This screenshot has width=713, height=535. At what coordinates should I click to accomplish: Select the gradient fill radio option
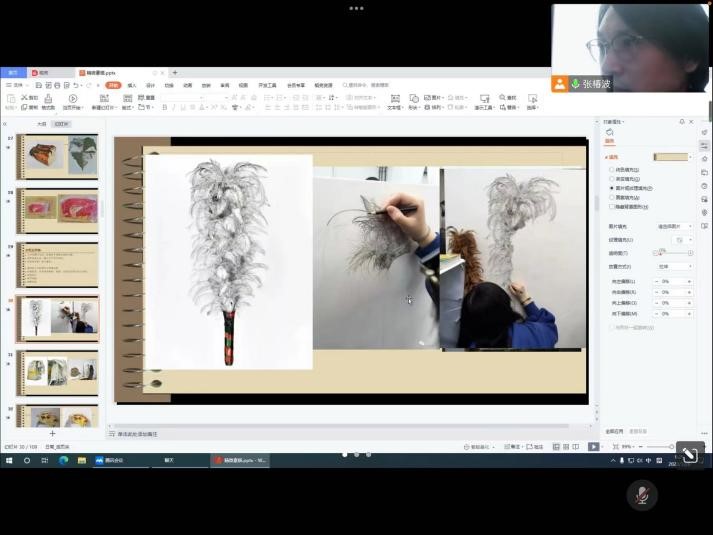point(612,179)
